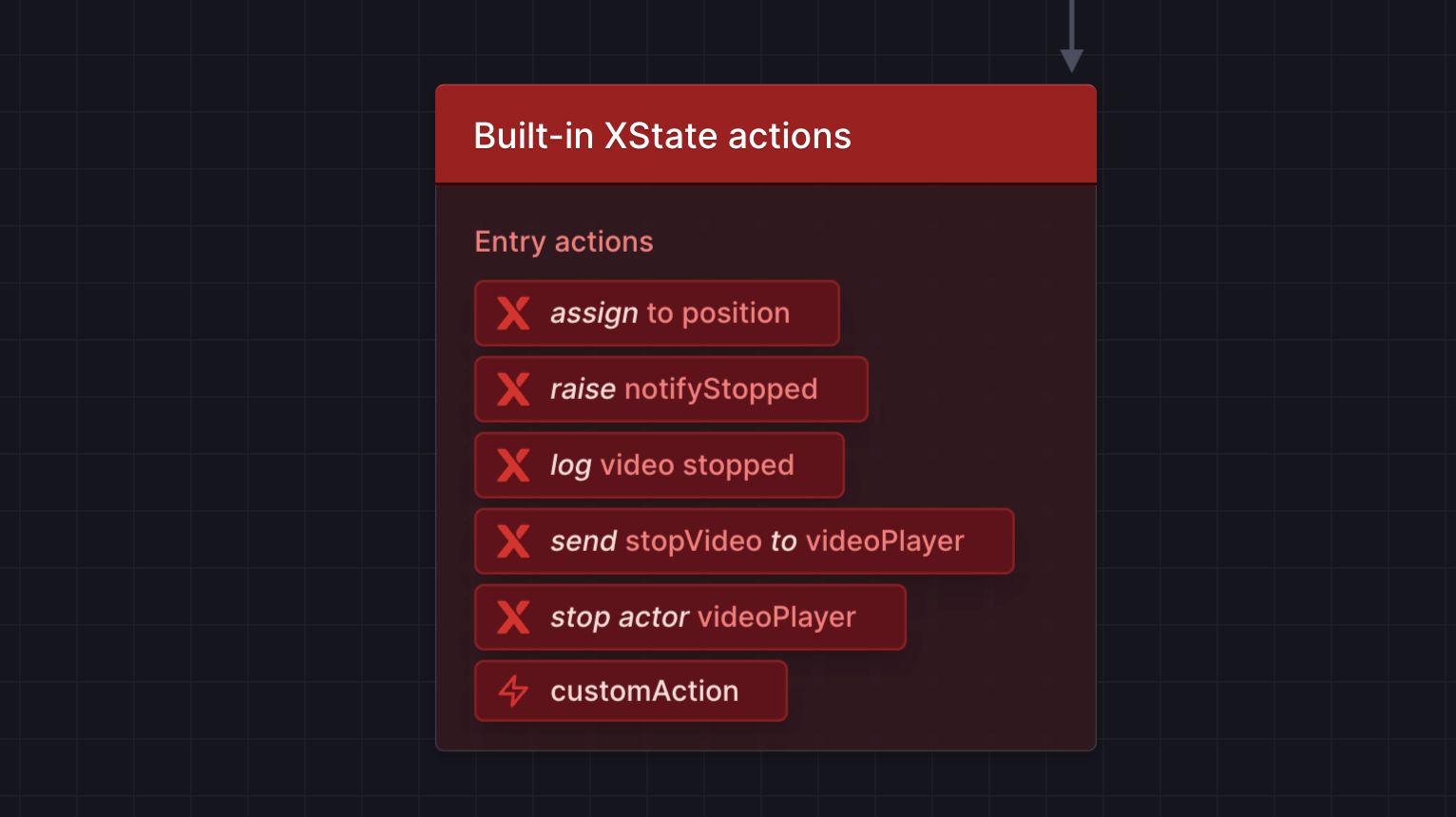1456x817 pixels.
Task: Click the XState icon beside raise notifyStopped
Action: [513, 389]
